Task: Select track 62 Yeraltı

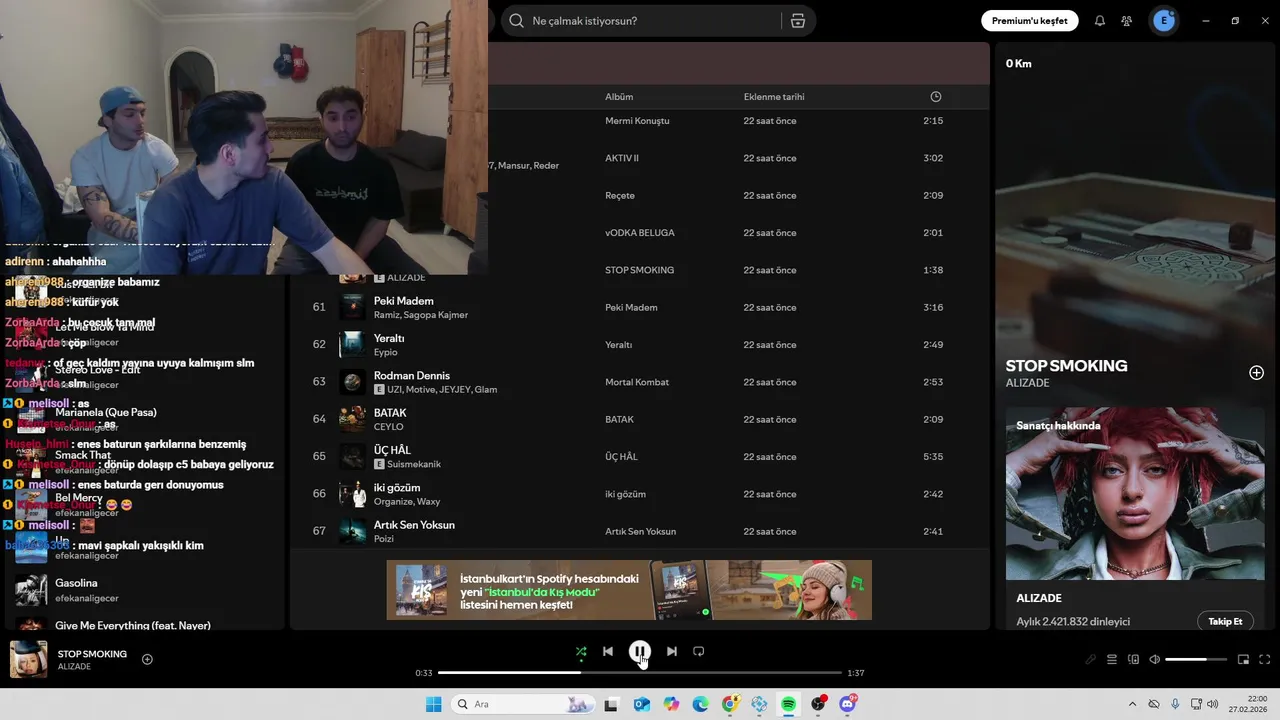Action: click(640, 345)
